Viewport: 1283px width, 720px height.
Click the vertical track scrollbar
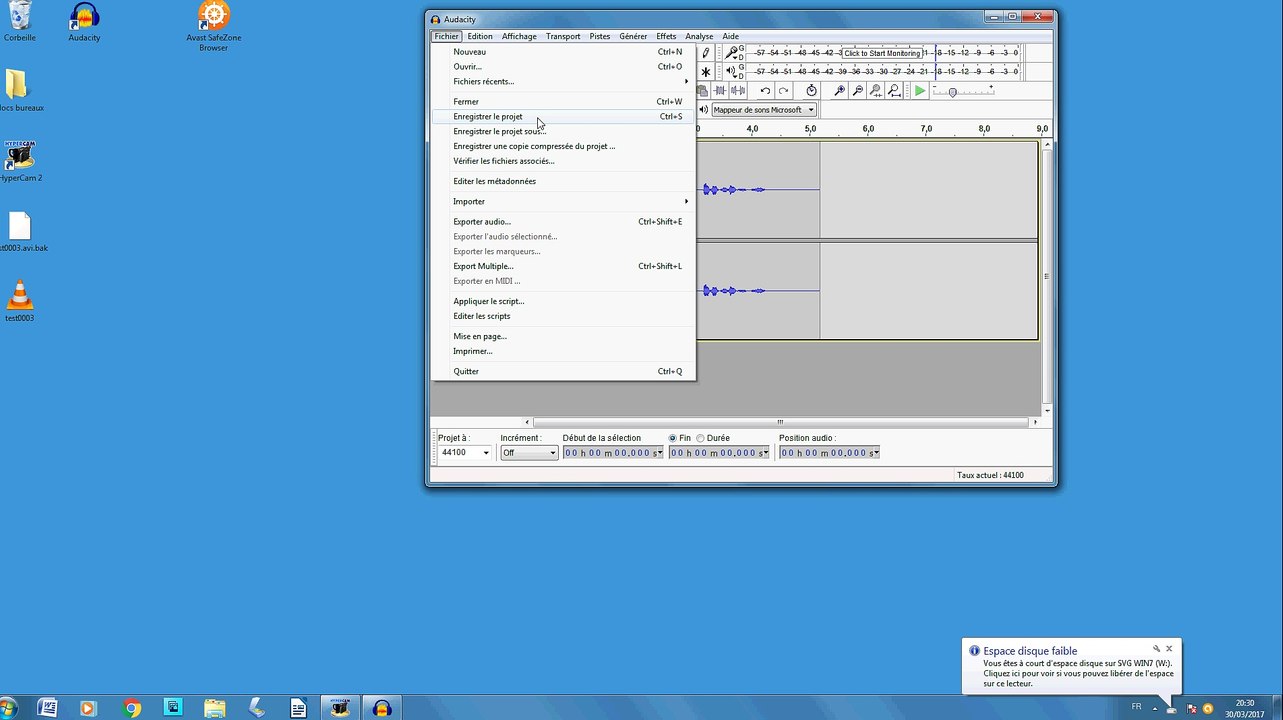(1047, 277)
